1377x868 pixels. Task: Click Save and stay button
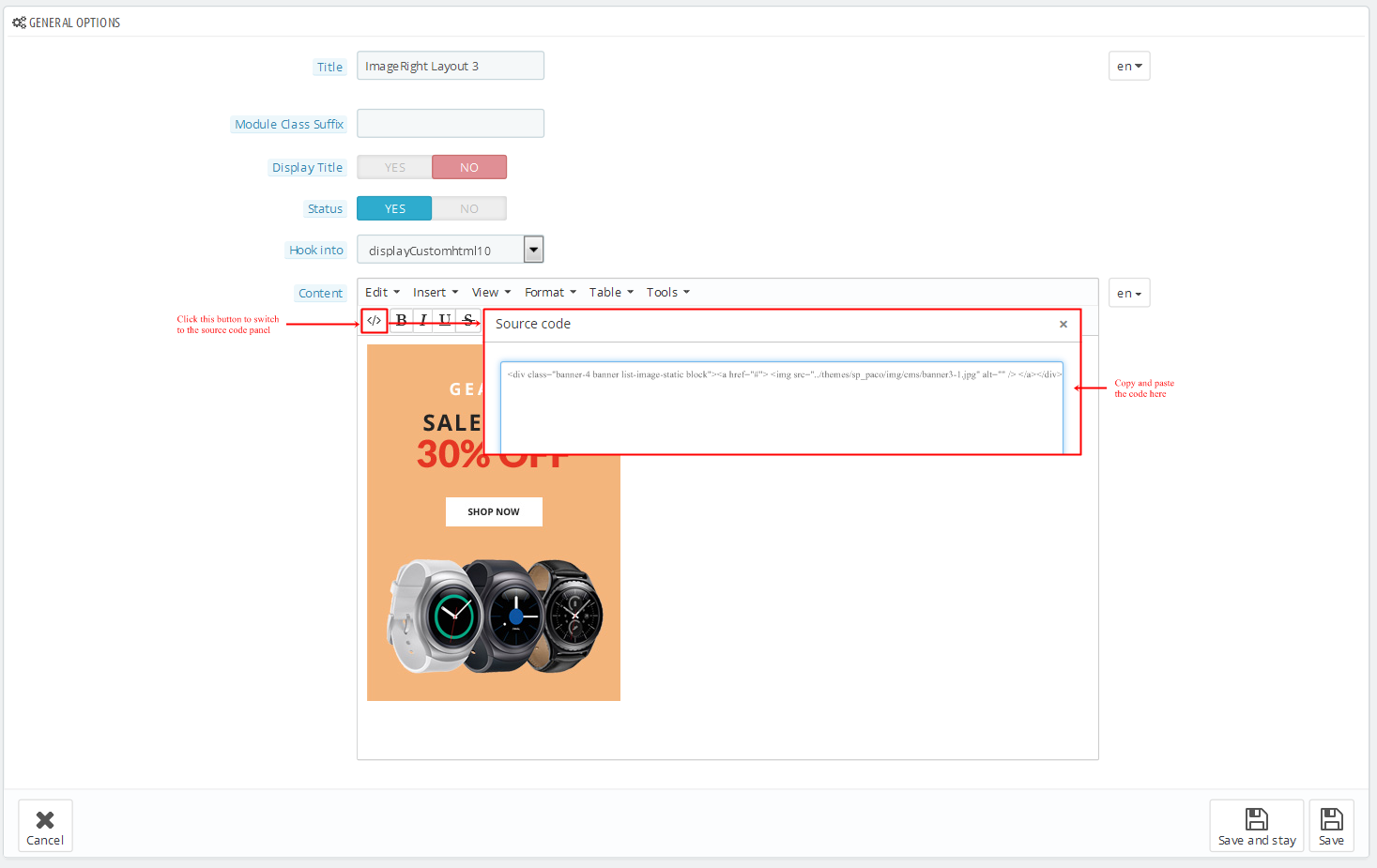[1257, 826]
